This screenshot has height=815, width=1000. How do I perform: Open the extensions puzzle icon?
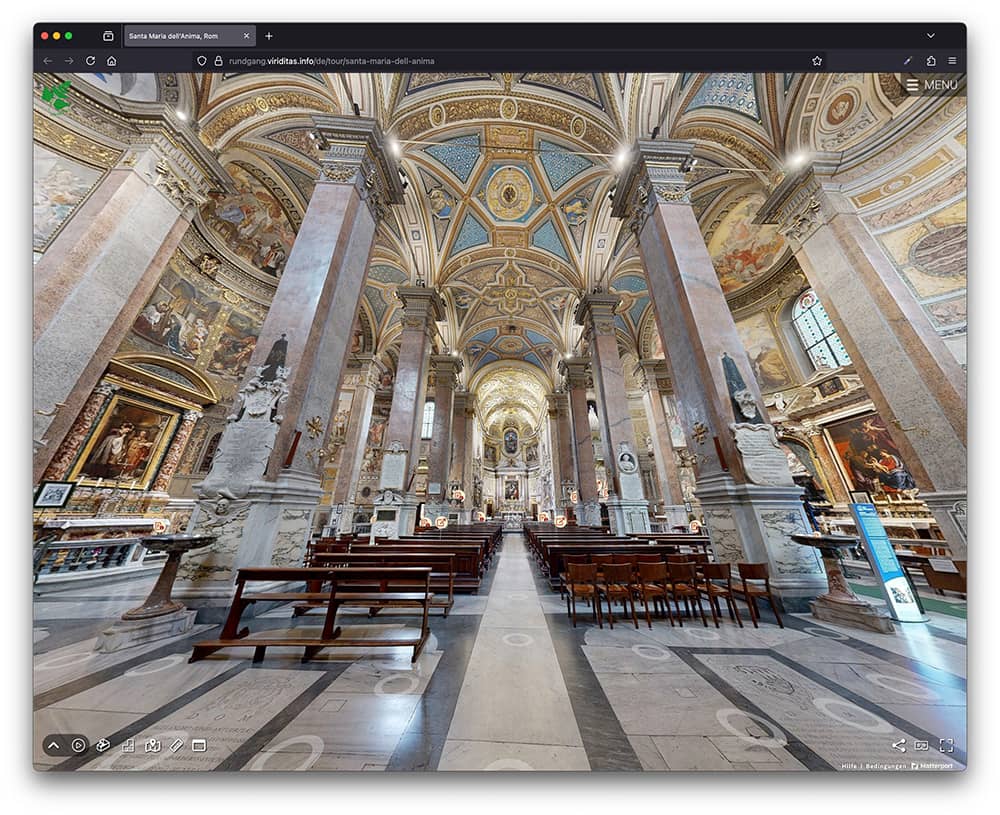click(931, 61)
